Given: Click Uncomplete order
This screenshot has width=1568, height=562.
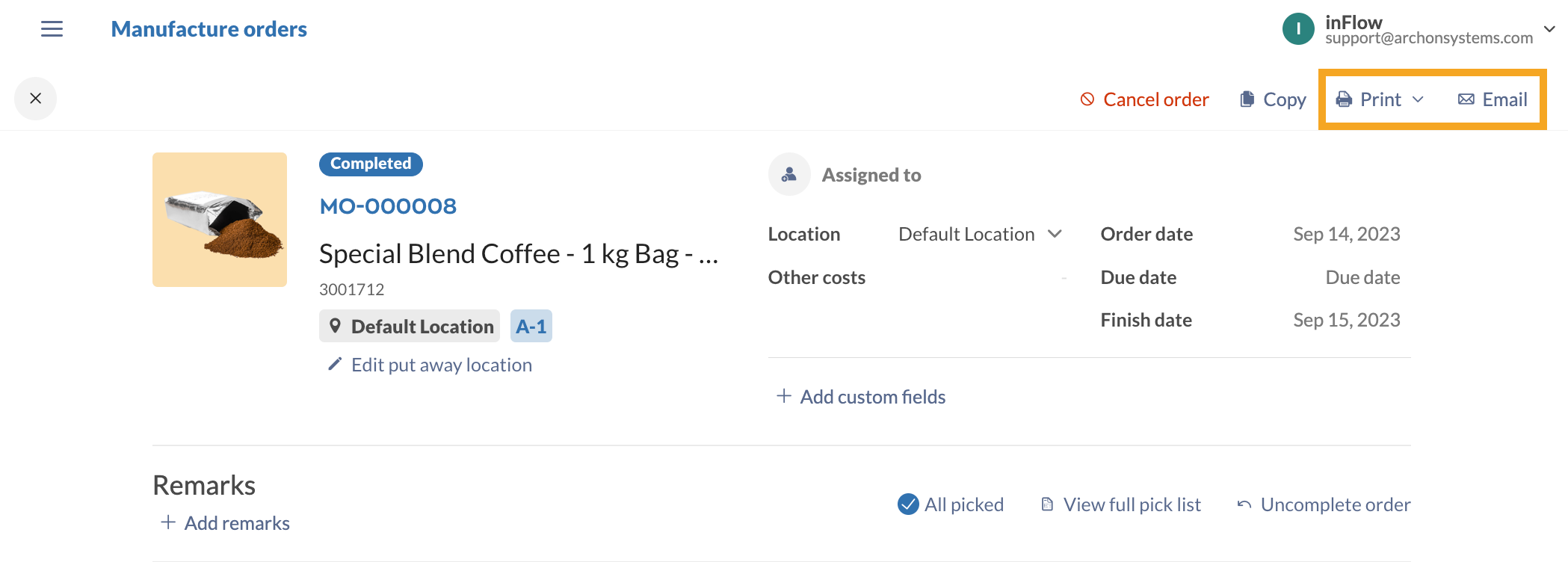Looking at the screenshot, I should [1324, 504].
